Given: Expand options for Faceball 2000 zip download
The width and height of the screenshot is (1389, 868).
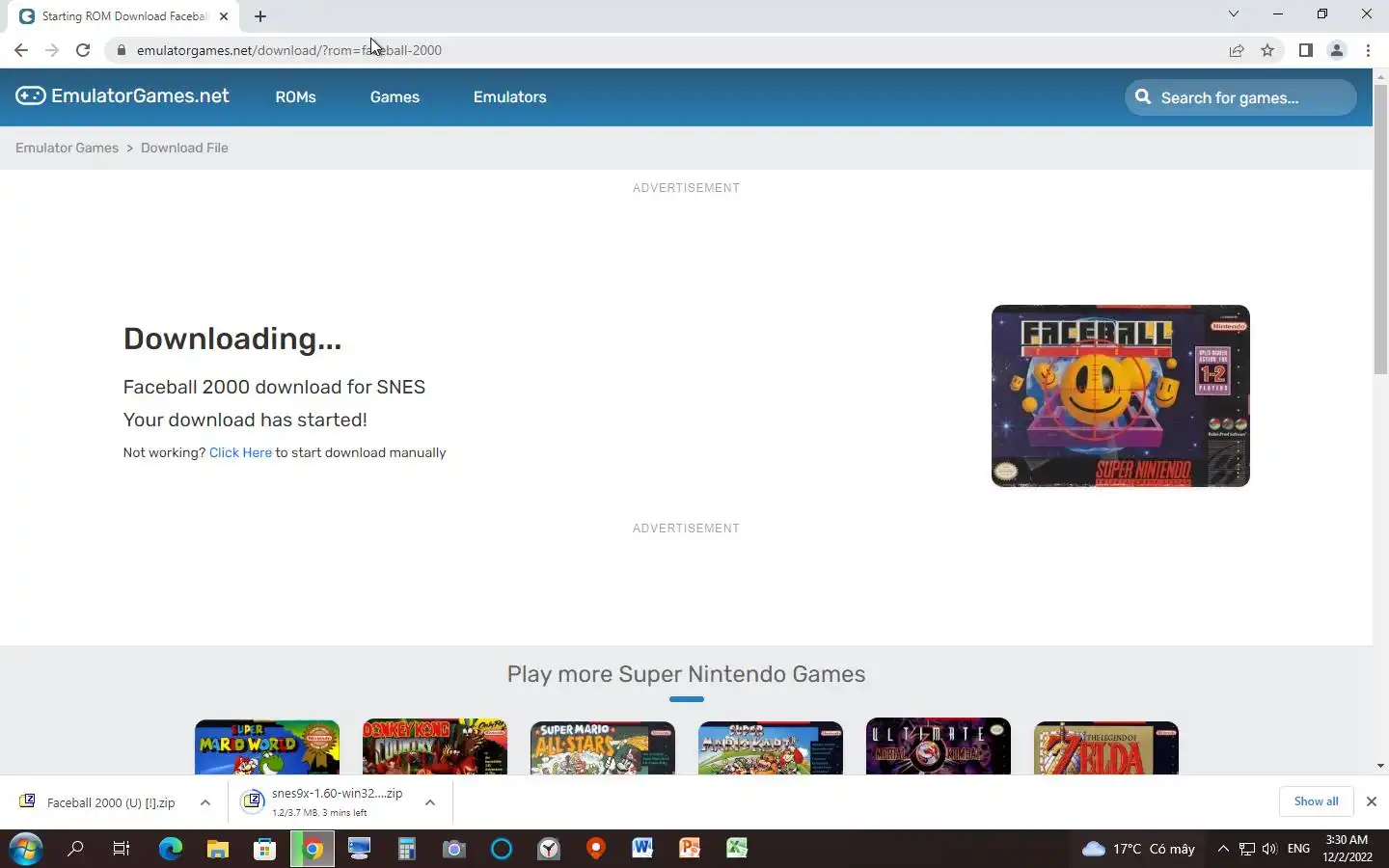Looking at the screenshot, I should tap(204, 802).
